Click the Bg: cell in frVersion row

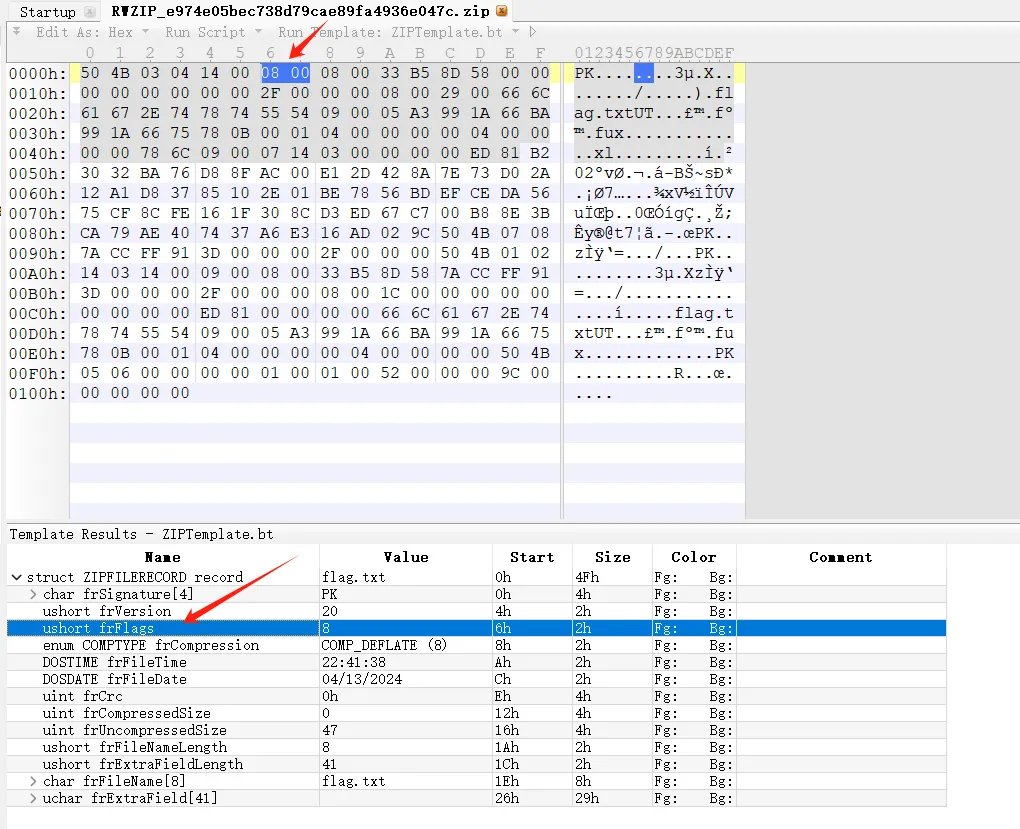click(721, 611)
